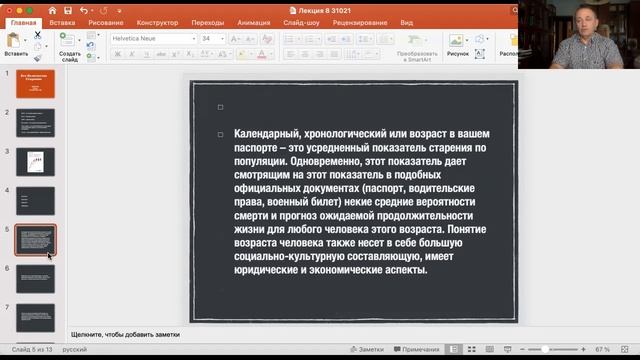Image resolution: width=640 pixels, height=360 pixels.
Task: Switch to the Вид tab
Action: [x=406, y=23]
